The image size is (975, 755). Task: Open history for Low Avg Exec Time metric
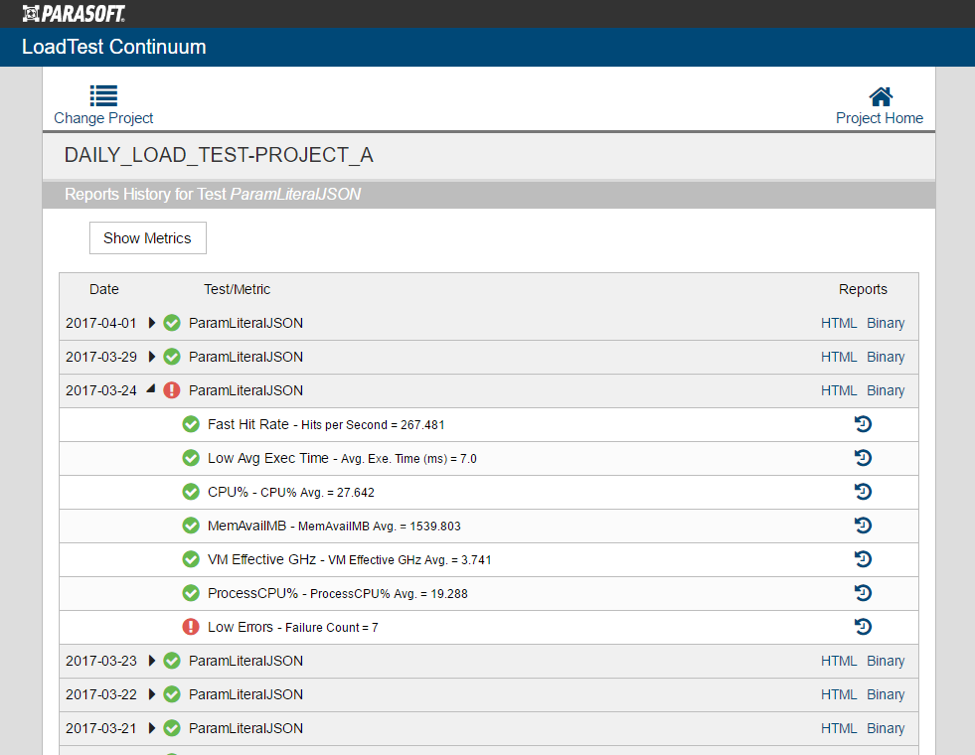[x=863, y=458]
